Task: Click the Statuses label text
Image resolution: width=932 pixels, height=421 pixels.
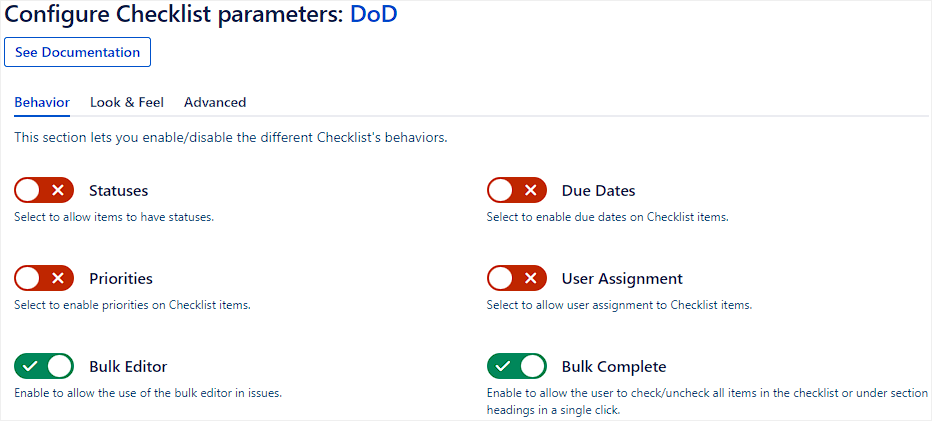Action: (x=118, y=191)
